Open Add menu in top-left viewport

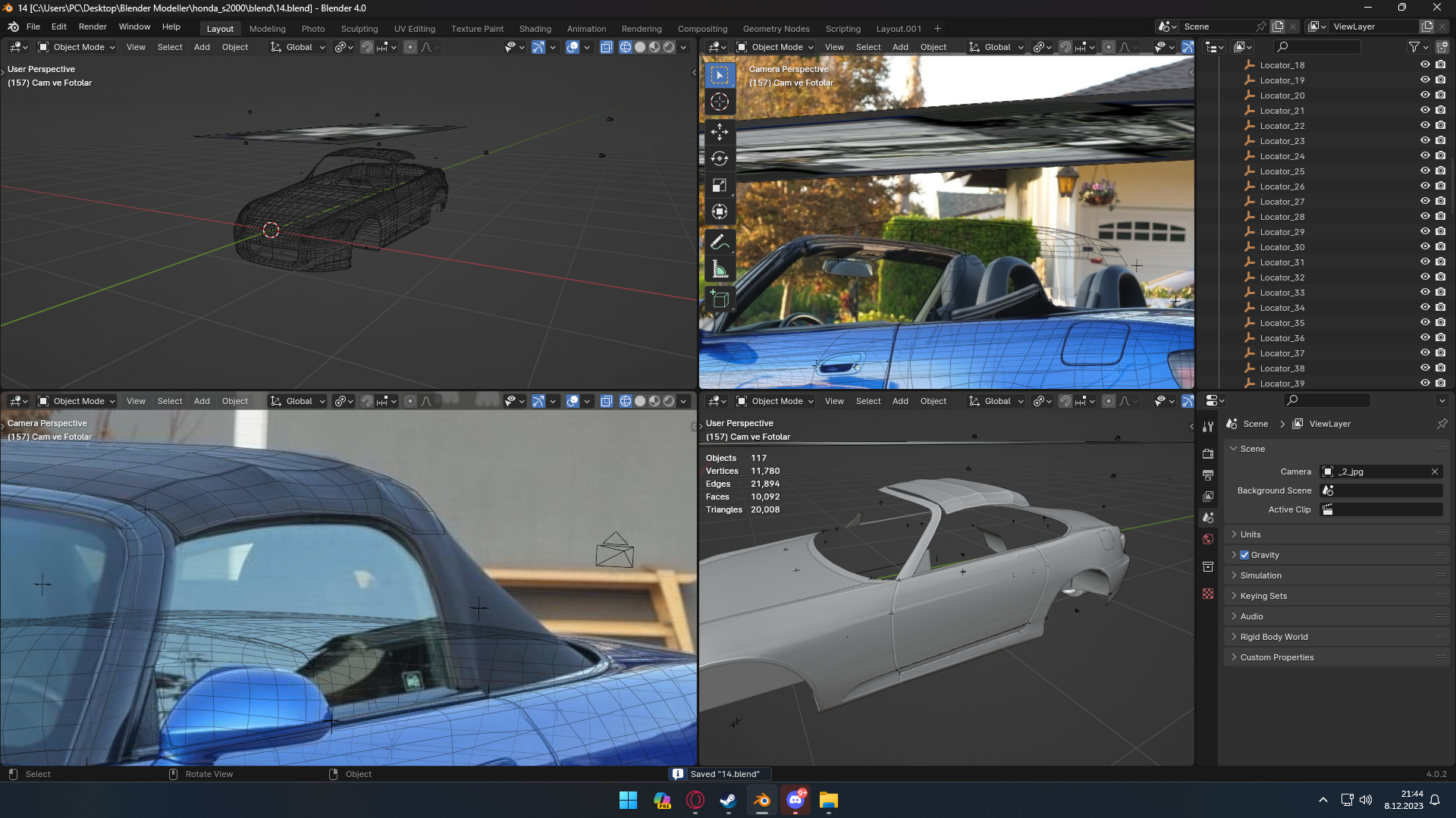[x=202, y=47]
